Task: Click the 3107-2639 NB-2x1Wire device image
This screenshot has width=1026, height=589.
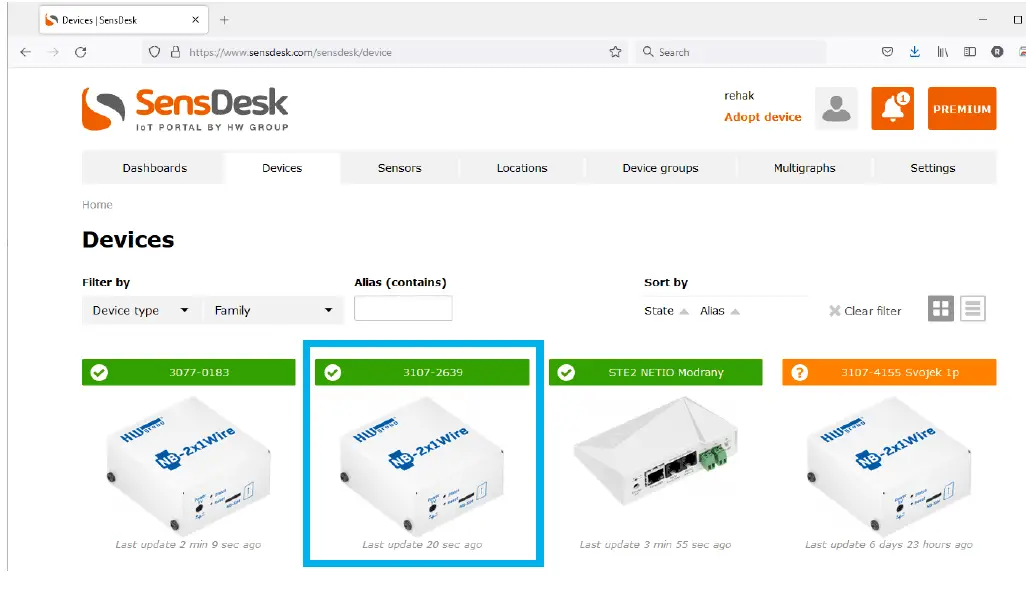Action: click(422, 466)
